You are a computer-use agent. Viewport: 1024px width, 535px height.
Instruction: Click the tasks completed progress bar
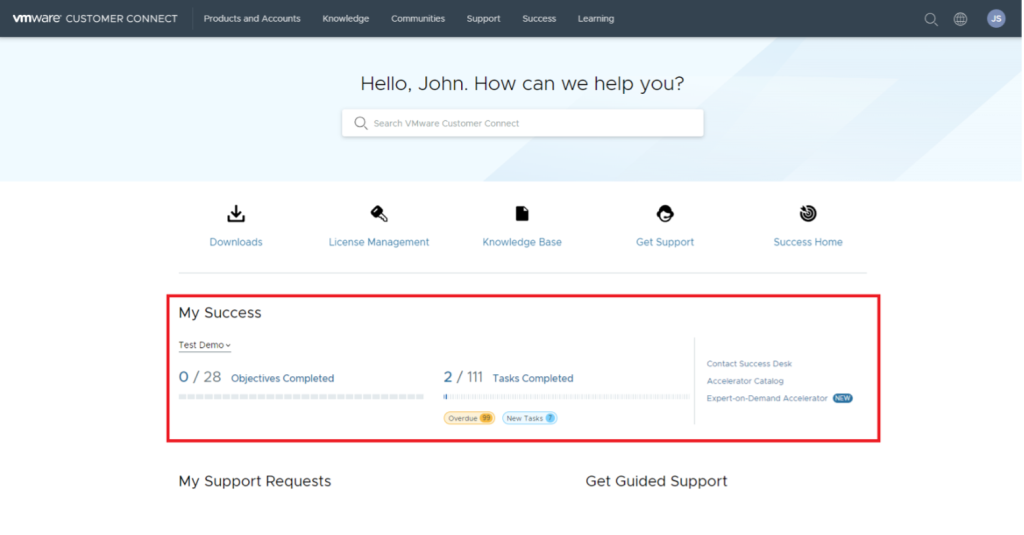point(566,397)
